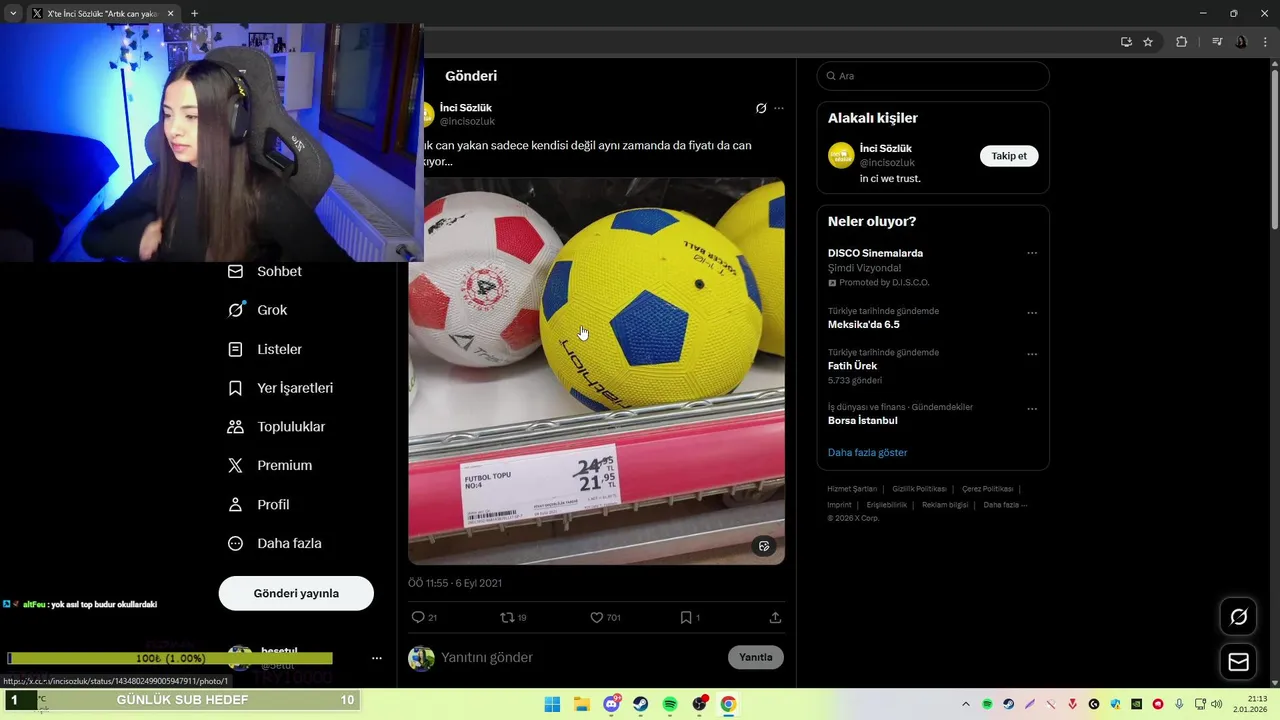Image resolution: width=1280 pixels, height=720 pixels.
Task: Click the Yanıtla reply button
Action: click(x=756, y=657)
